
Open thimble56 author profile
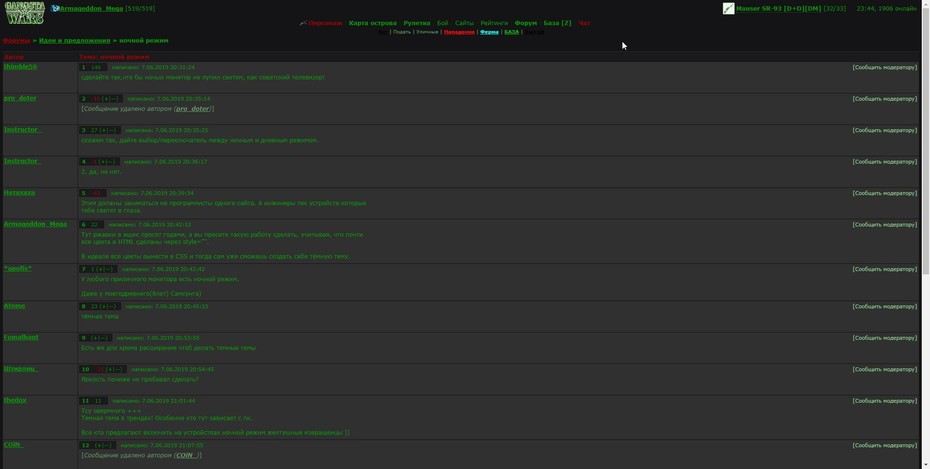point(20,67)
